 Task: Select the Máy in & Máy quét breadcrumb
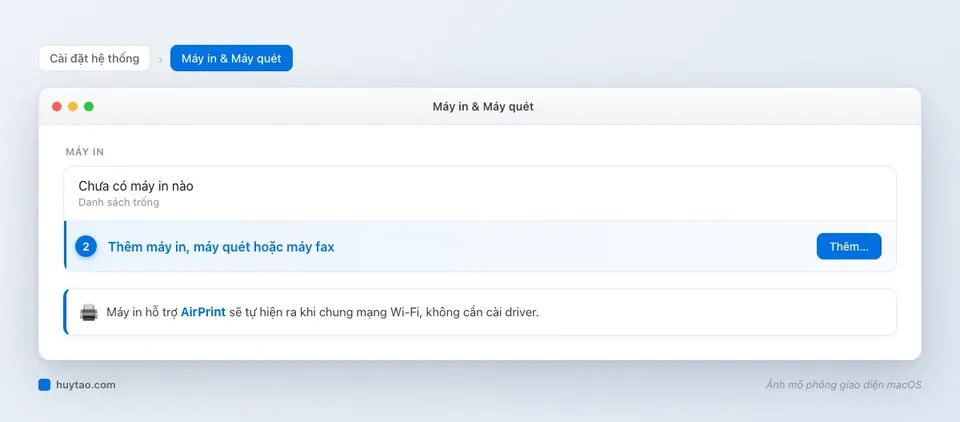[x=231, y=58]
